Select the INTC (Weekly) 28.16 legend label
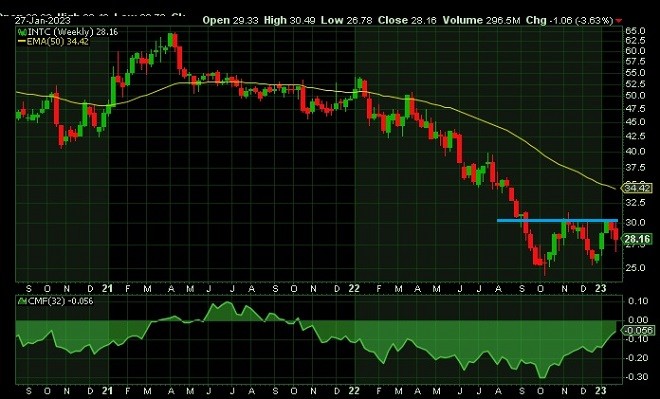The width and height of the screenshot is (660, 399). point(72,32)
